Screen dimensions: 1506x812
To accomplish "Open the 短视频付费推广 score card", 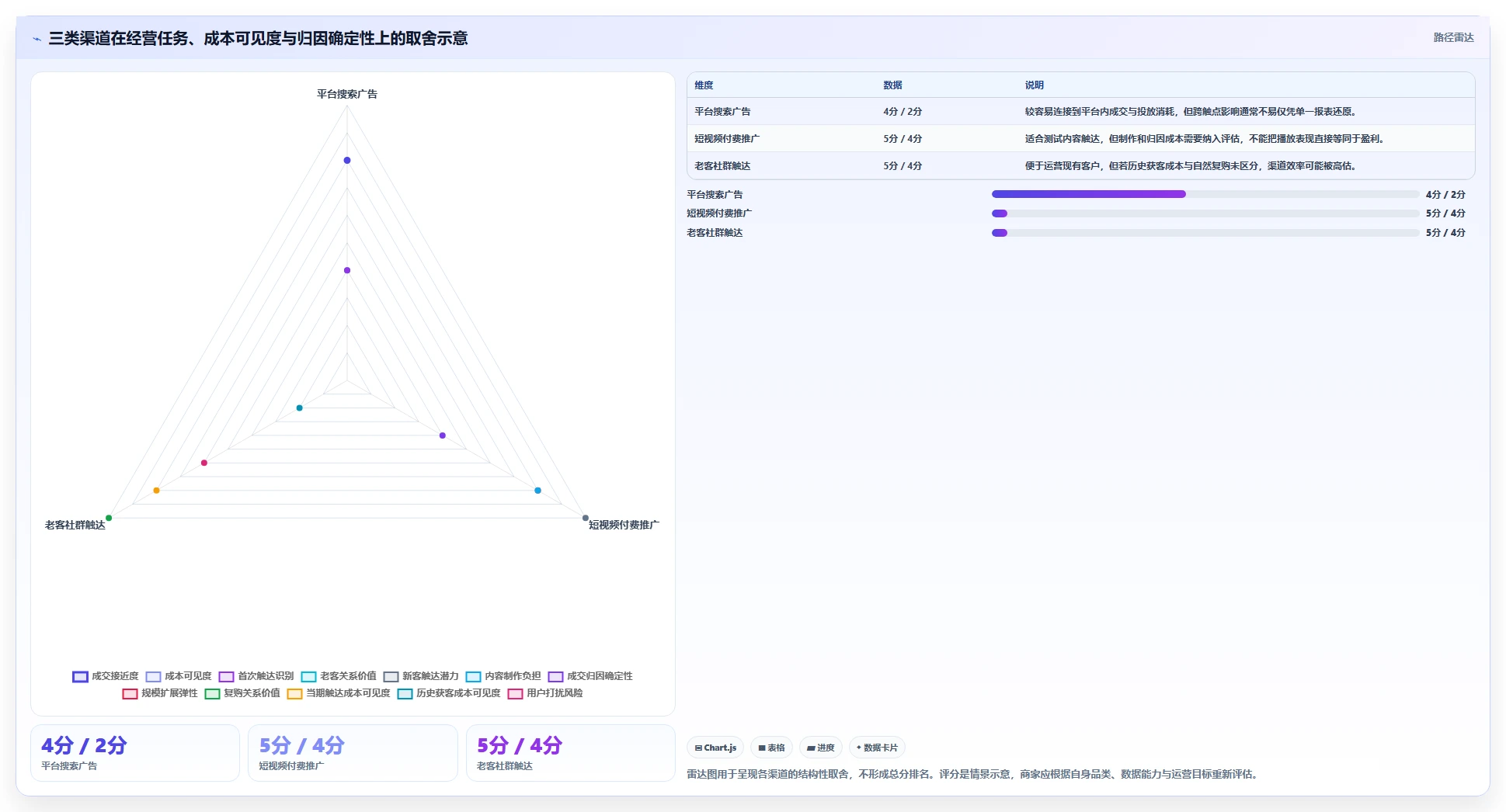I will pyautogui.click(x=353, y=753).
